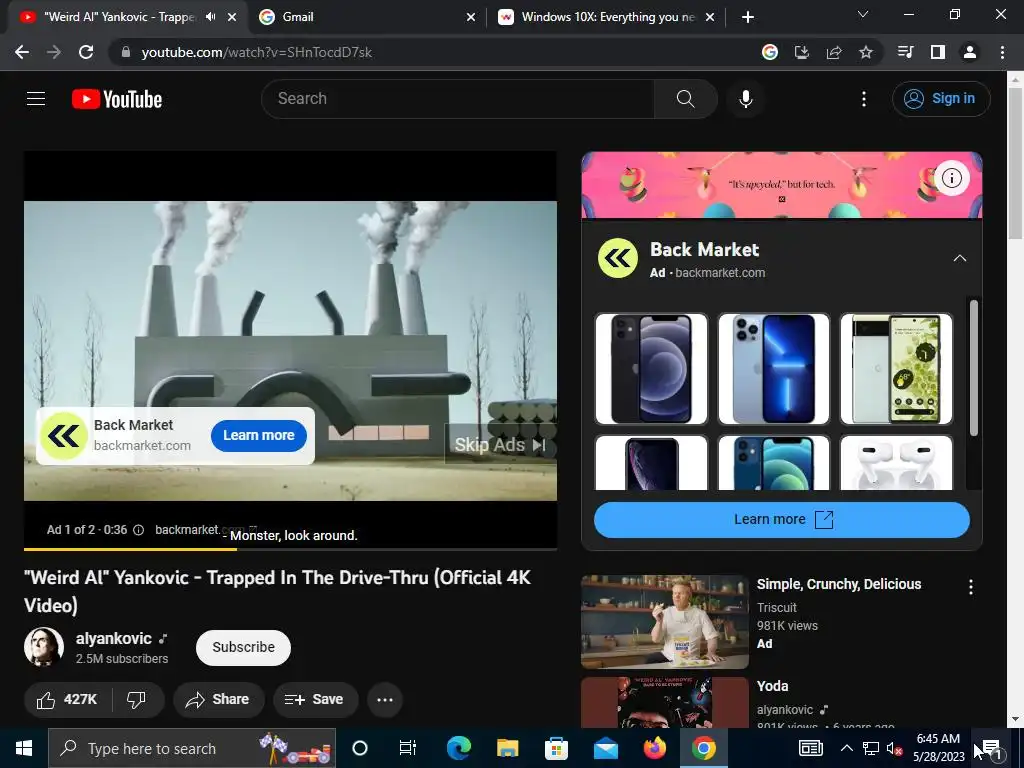The width and height of the screenshot is (1024, 768).
Task: Open Task View on the taskbar
Action: point(408,748)
